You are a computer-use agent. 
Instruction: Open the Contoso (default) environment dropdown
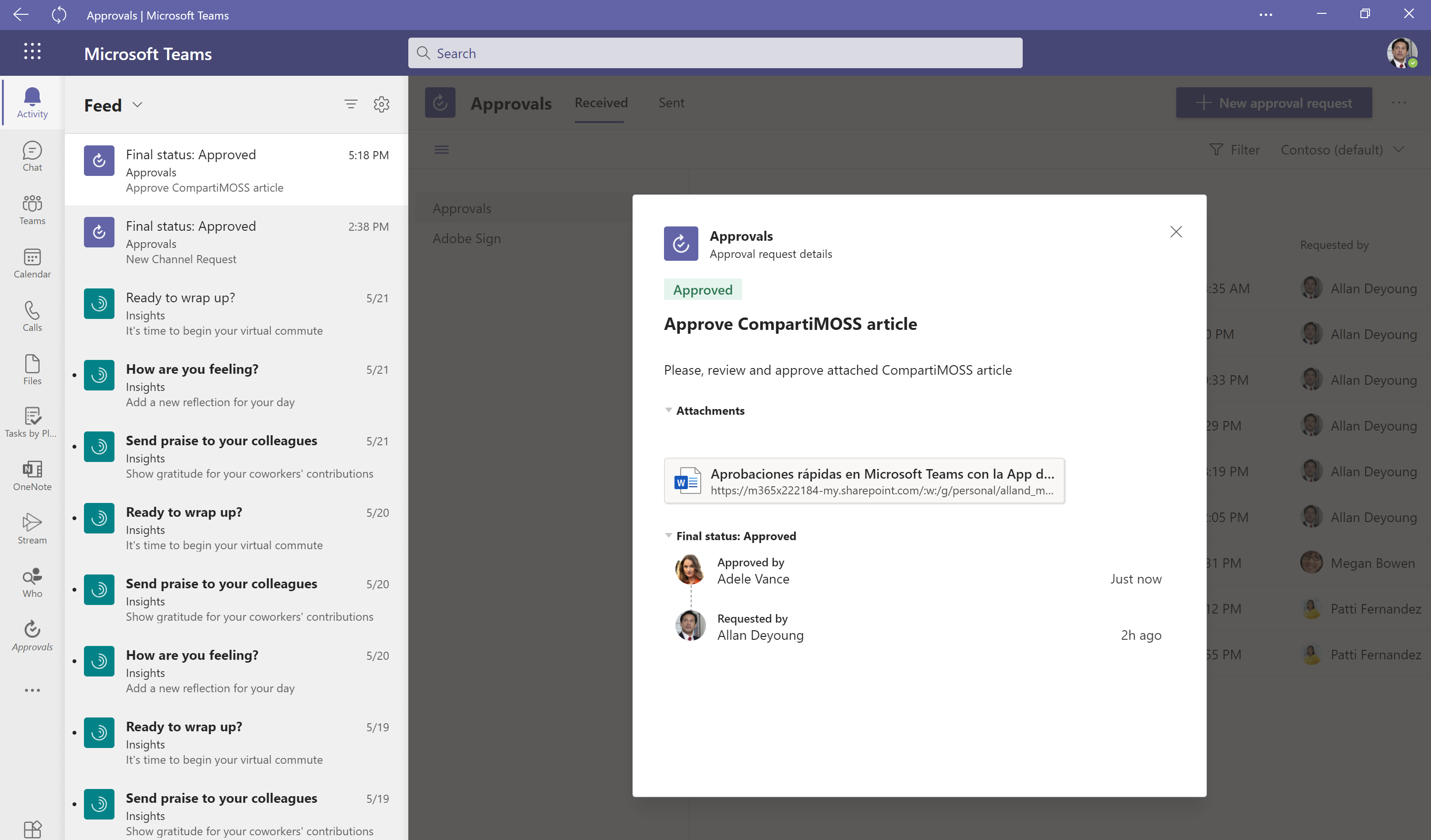pyautogui.click(x=1341, y=150)
